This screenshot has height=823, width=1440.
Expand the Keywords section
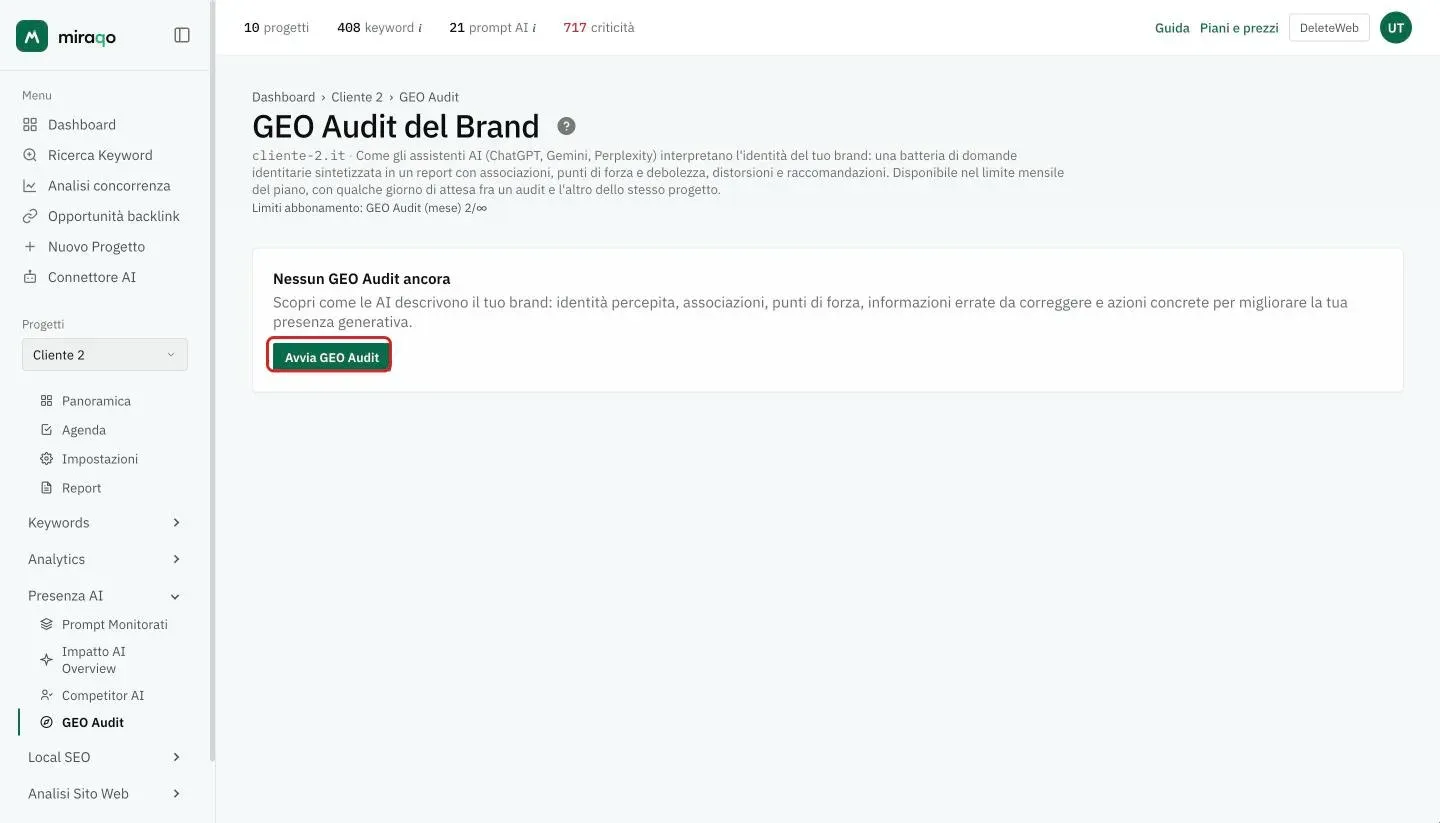pos(105,523)
